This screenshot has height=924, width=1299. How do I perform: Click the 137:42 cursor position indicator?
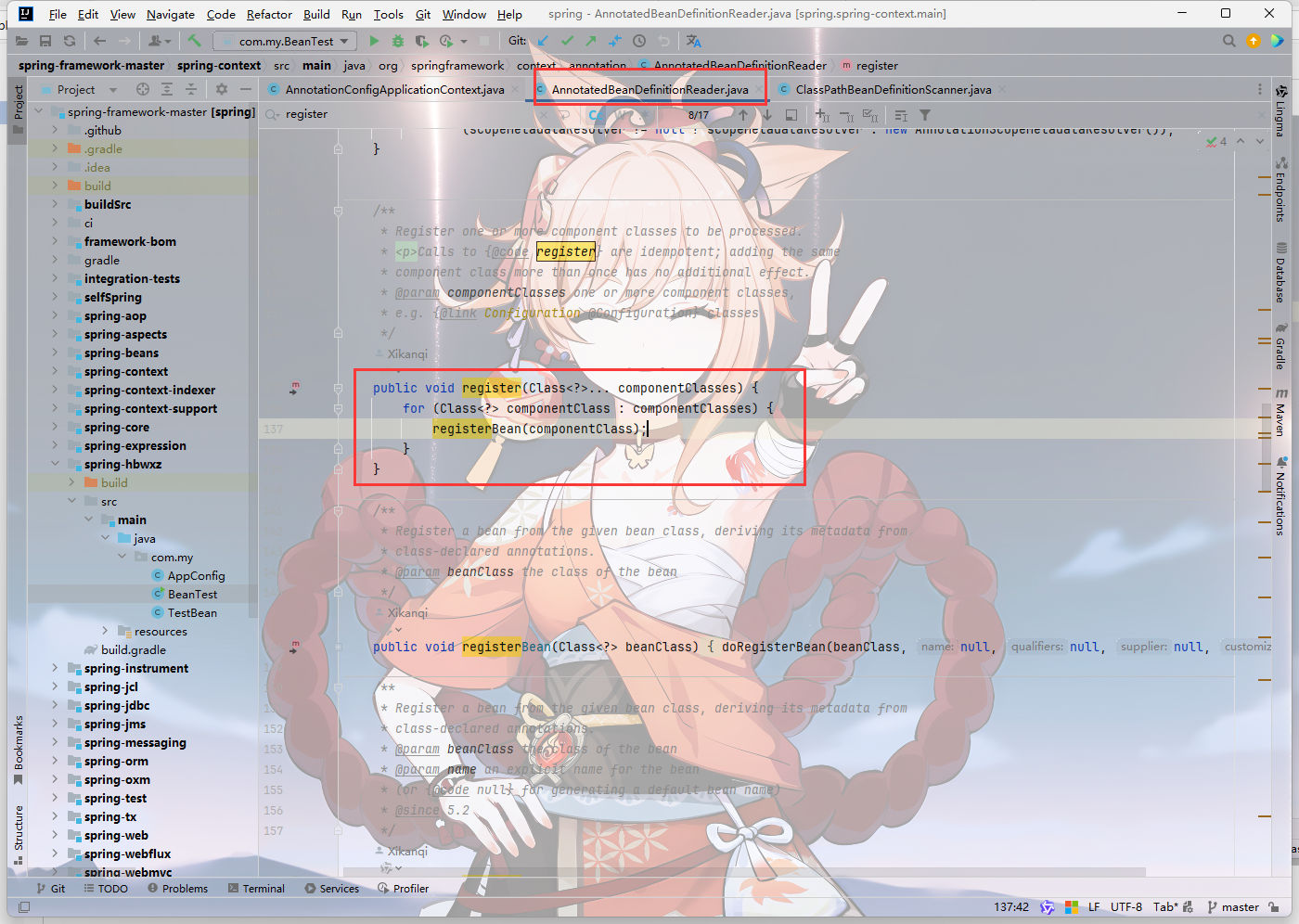point(1011,906)
